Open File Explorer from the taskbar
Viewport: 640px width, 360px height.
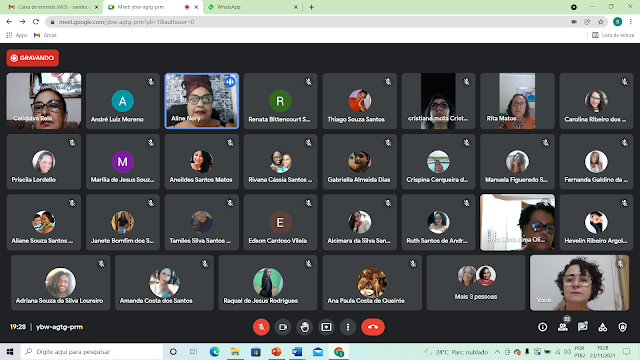click(x=235, y=351)
